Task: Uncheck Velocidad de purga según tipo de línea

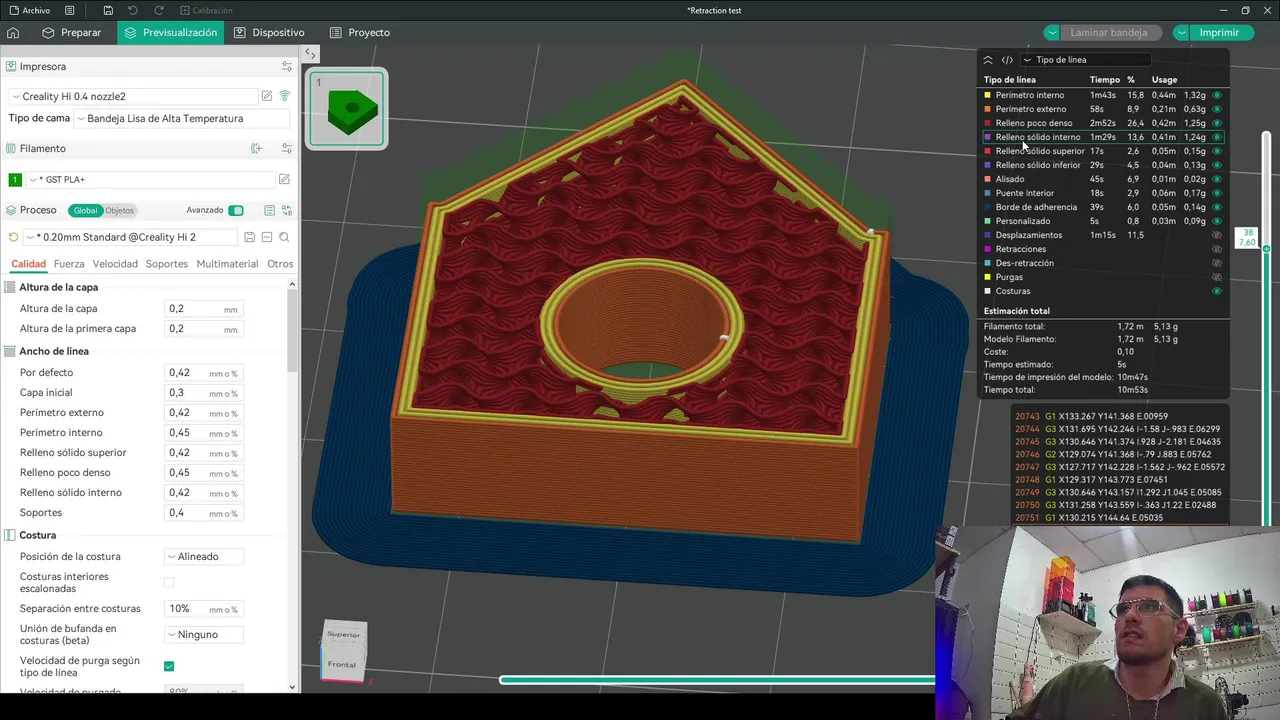Action: tap(169, 666)
